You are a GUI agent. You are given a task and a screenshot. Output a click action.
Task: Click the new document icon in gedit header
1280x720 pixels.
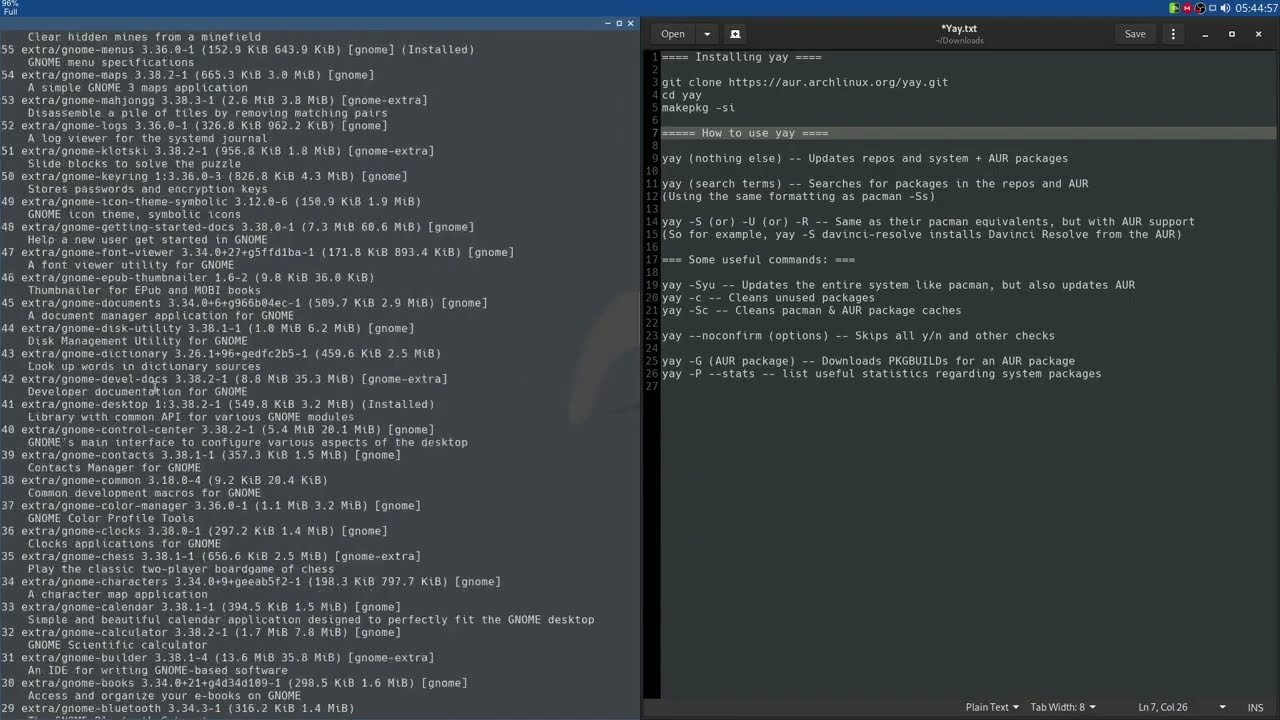[735, 34]
